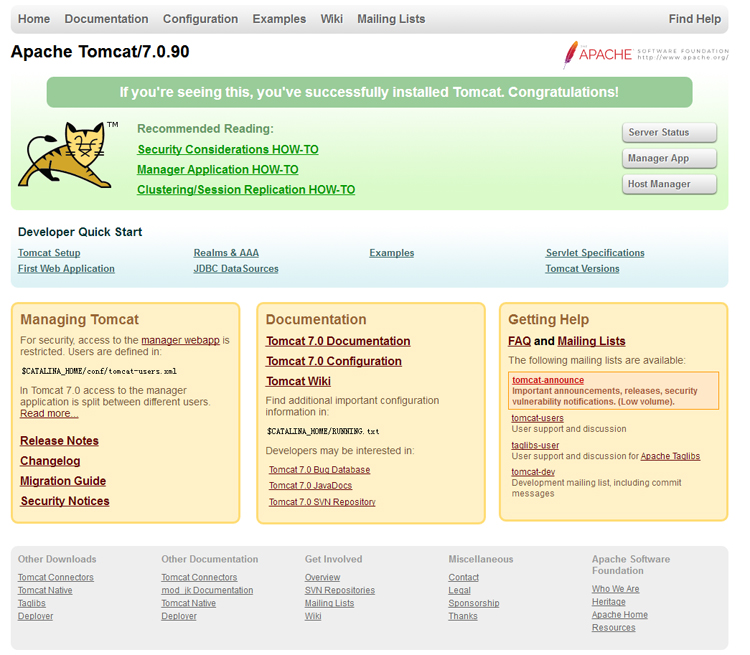
Task: Open Servlet Specifications link
Action: coord(595,253)
